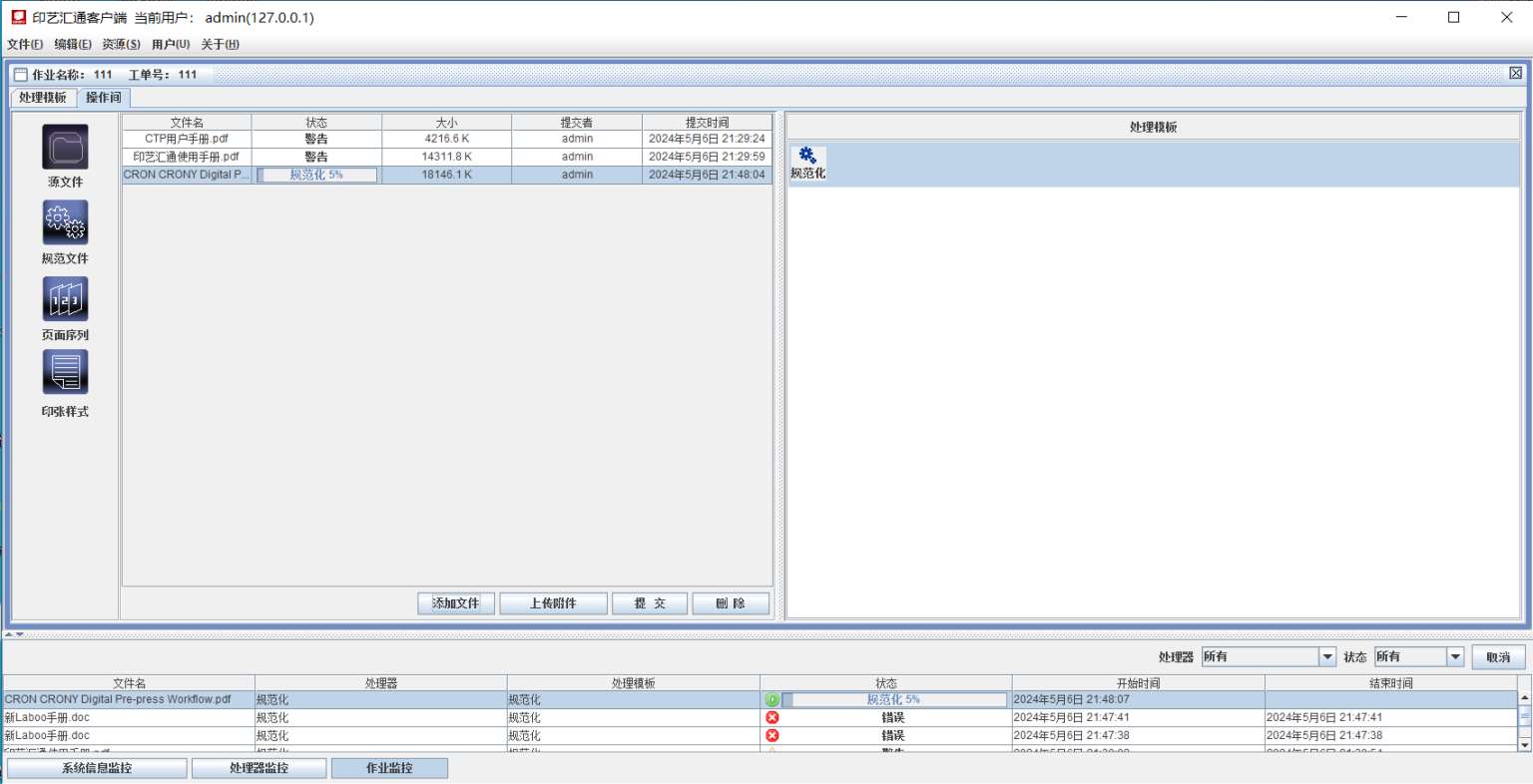Screen dimensions: 1533x784
Task: Select the CTP用户手册.pdf file row
Action: 447,140
